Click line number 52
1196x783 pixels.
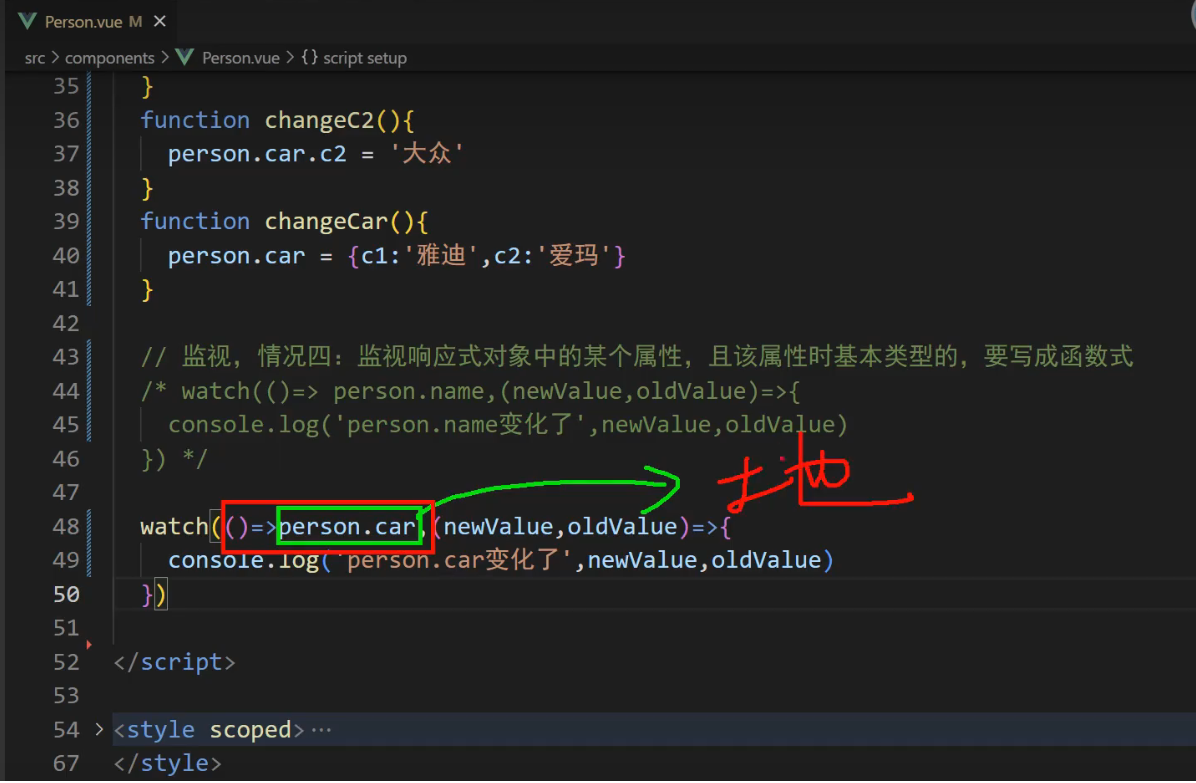[66, 662]
